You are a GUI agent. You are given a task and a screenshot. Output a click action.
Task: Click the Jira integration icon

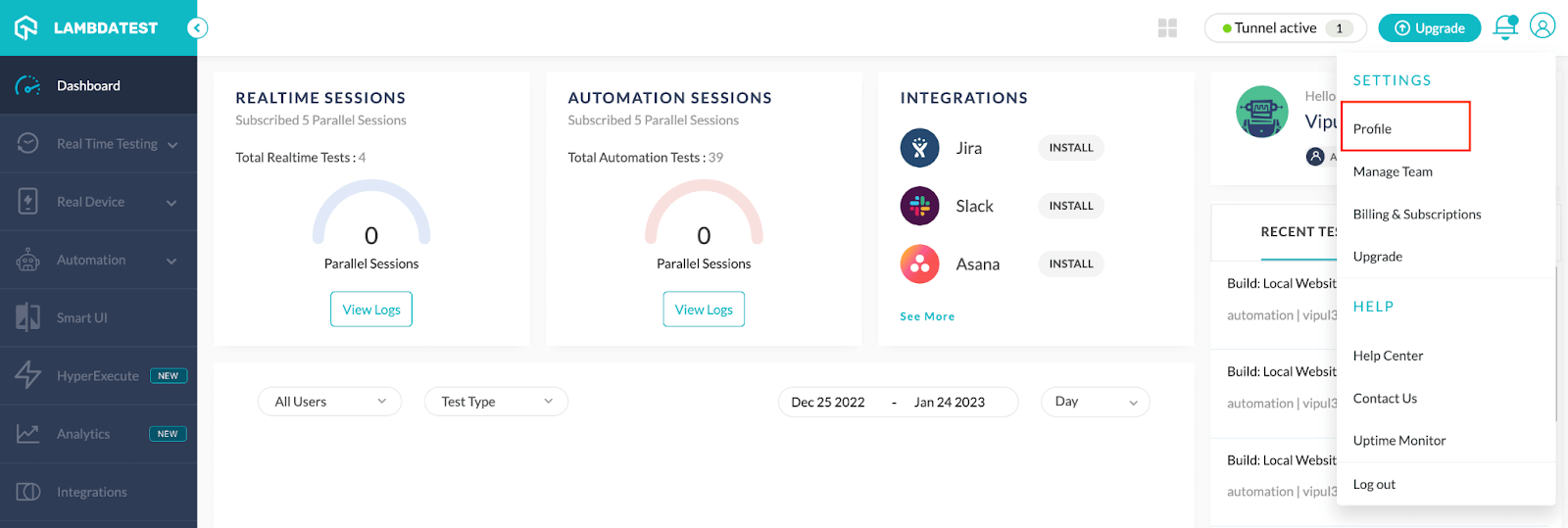click(x=919, y=148)
